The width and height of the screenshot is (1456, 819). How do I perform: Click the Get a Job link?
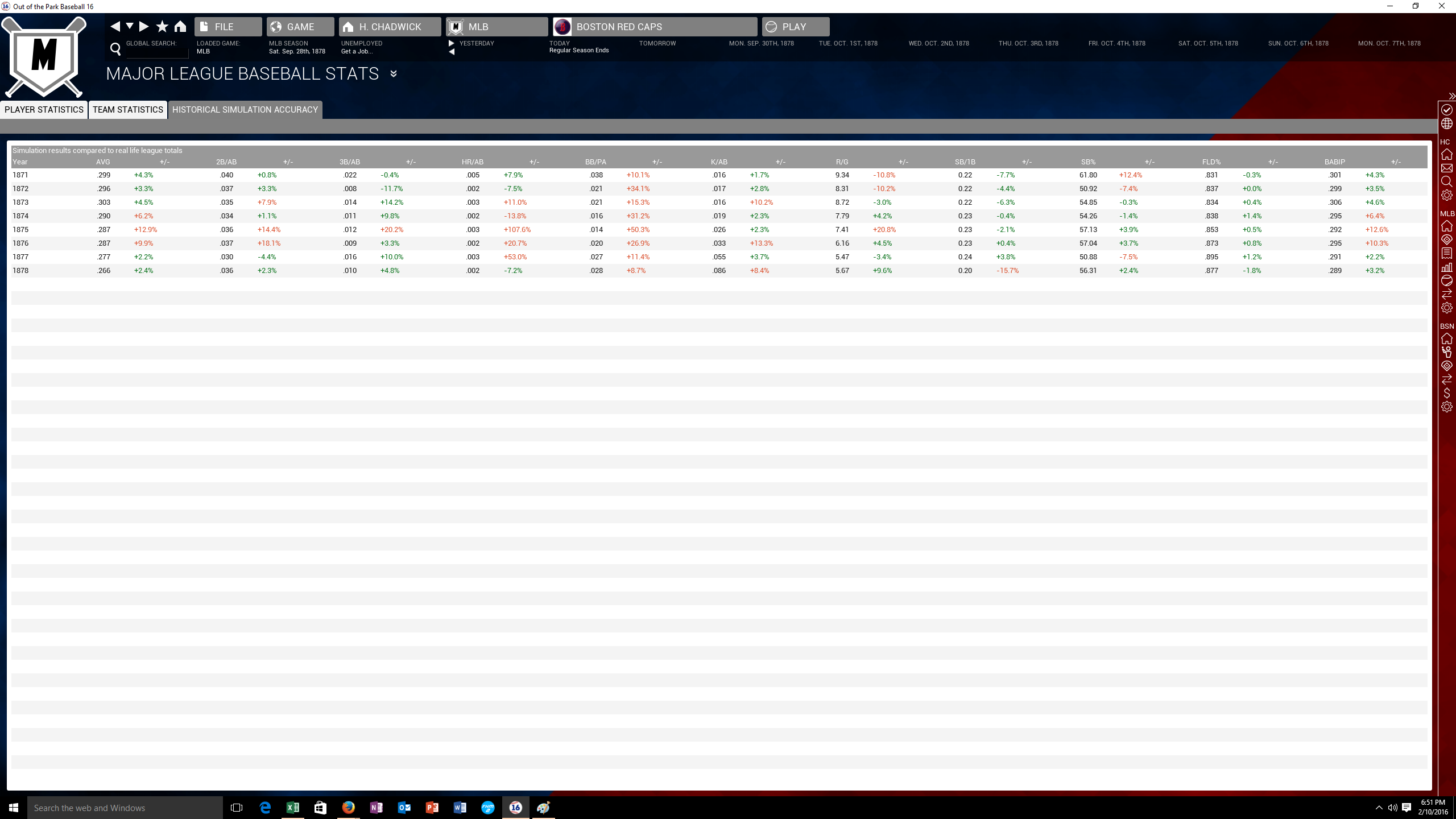357,51
